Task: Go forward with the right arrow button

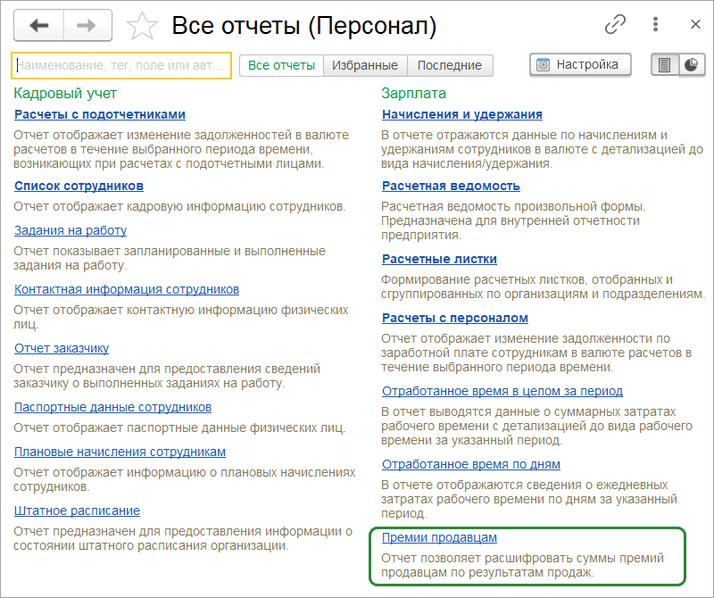Action: [87, 26]
